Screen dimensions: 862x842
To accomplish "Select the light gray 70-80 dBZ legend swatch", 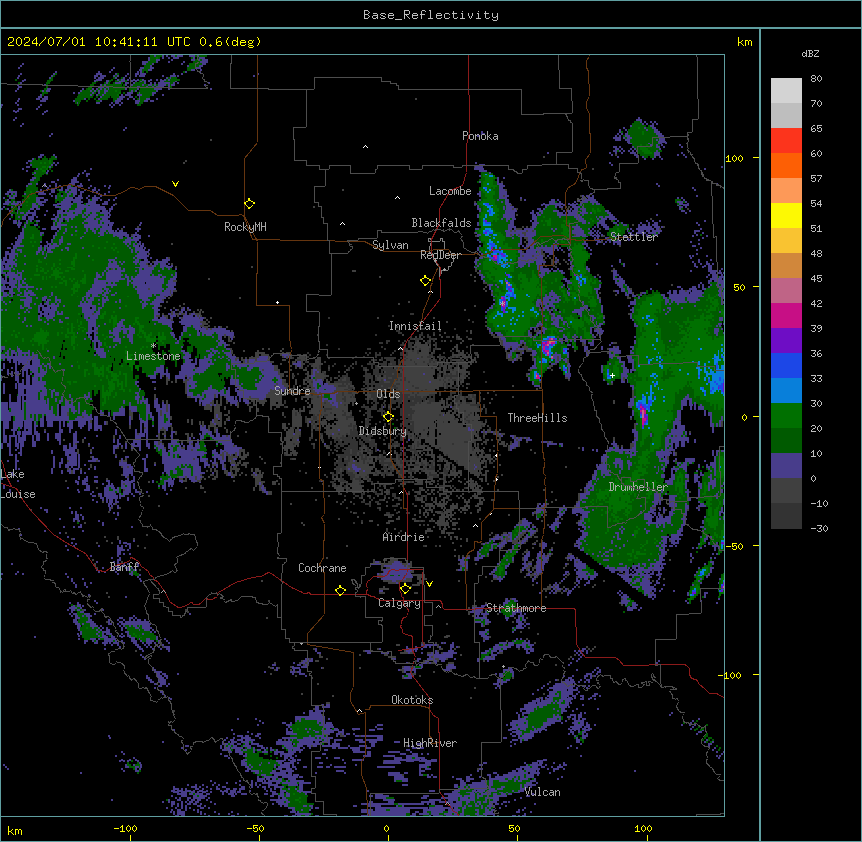I will point(786,90).
